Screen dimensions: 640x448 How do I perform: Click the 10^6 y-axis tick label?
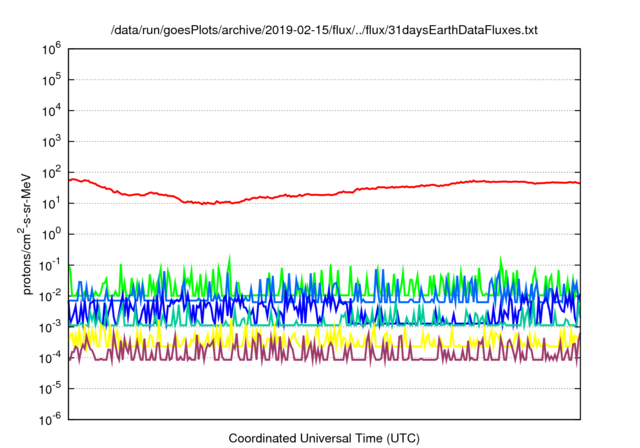click(50, 48)
